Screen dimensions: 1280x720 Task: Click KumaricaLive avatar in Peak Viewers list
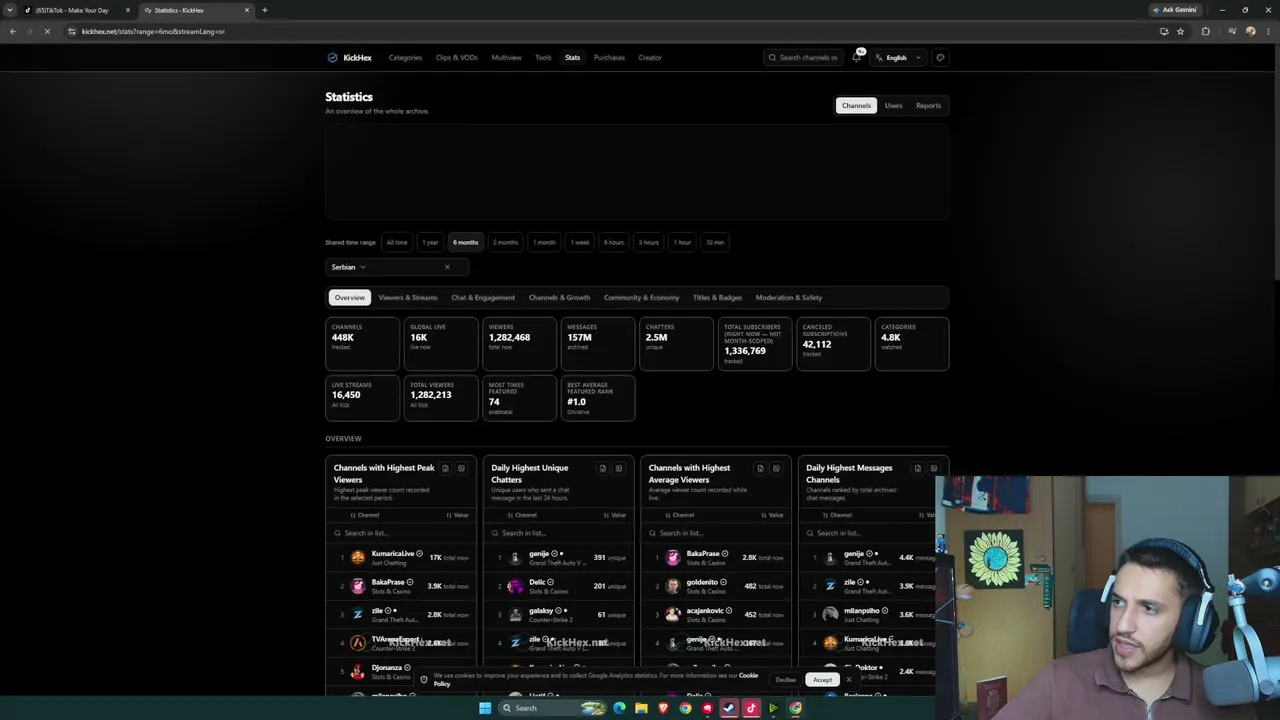(358, 558)
